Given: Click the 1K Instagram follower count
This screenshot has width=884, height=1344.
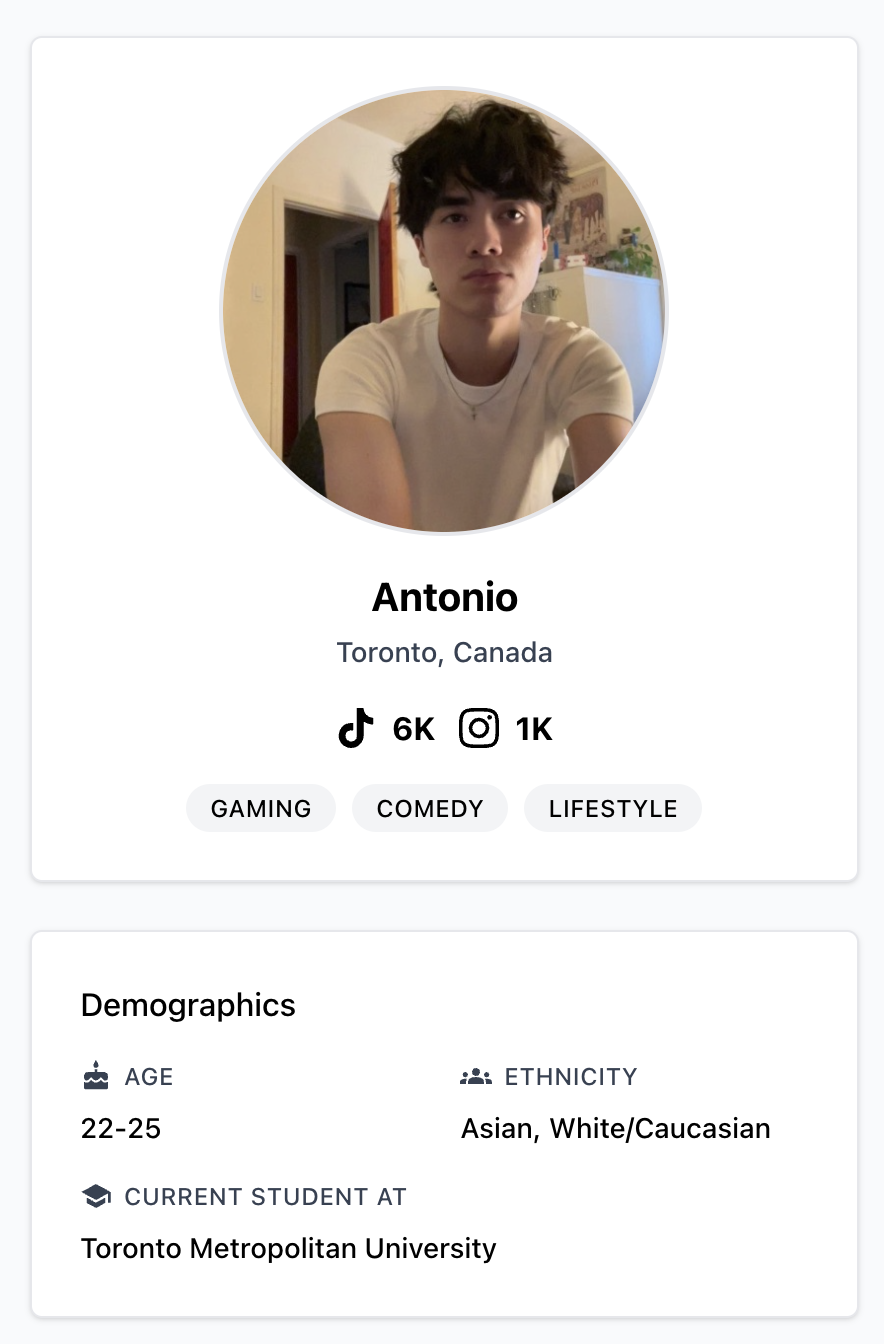Looking at the screenshot, I should (535, 730).
